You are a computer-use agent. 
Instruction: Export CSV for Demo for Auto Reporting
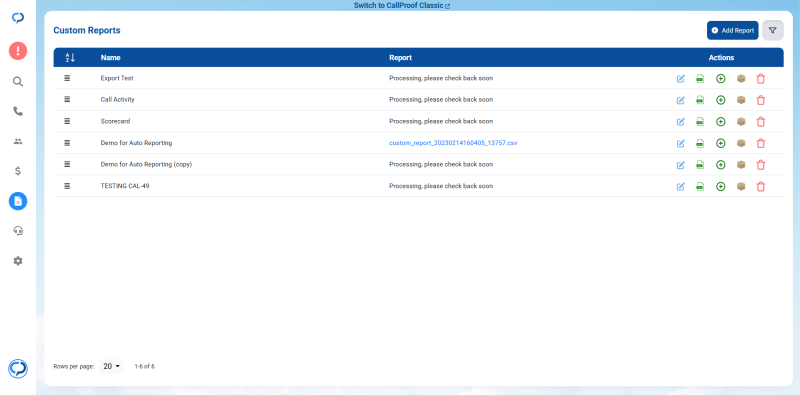700,143
